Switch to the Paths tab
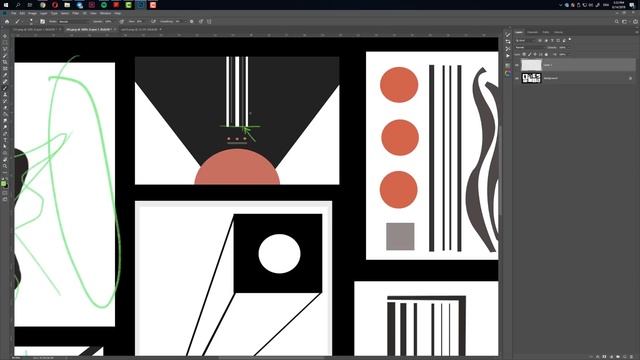 [x=546, y=32]
